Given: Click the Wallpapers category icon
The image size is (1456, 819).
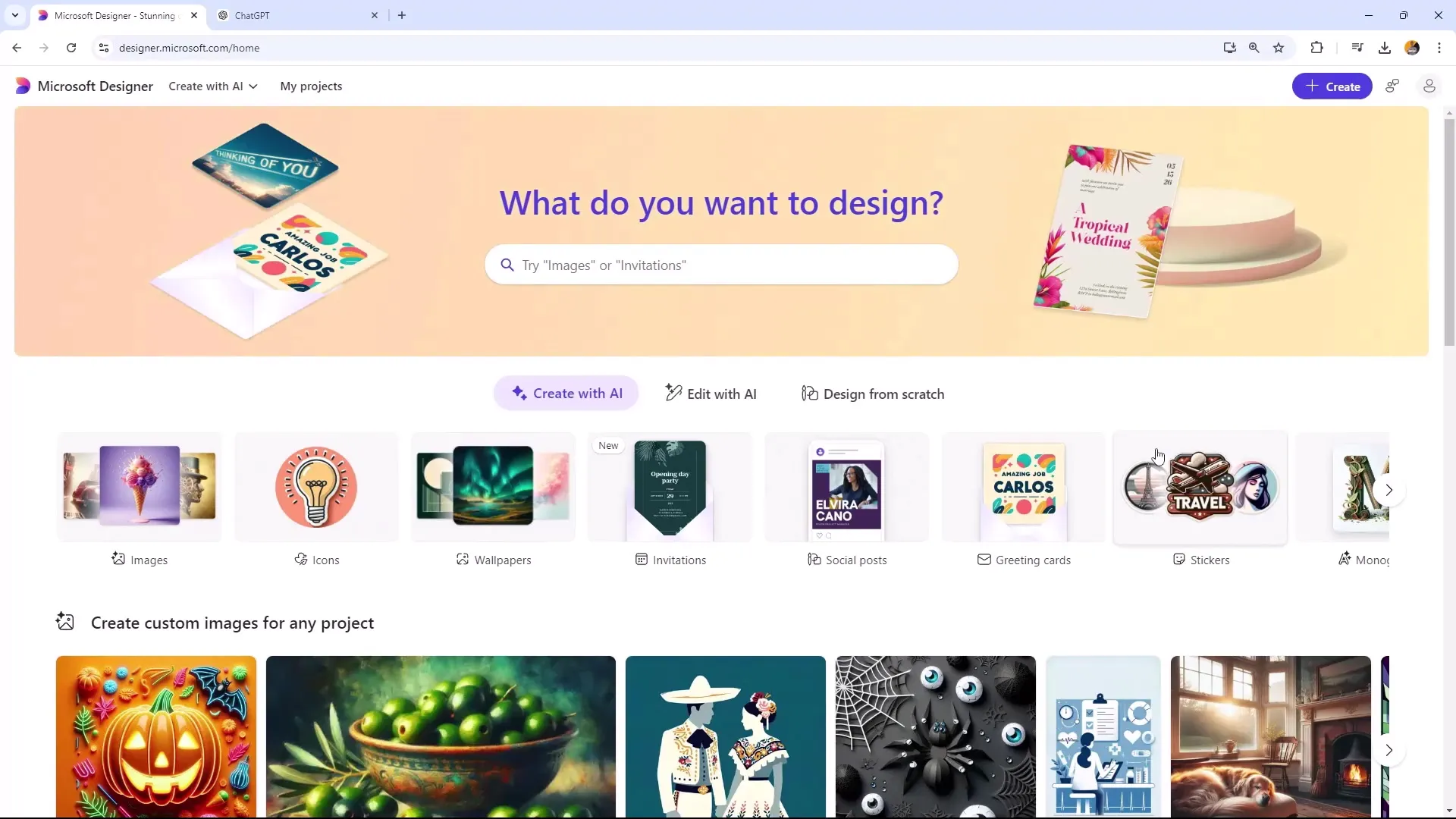Looking at the screenshot, I should [x=494, y=488].
